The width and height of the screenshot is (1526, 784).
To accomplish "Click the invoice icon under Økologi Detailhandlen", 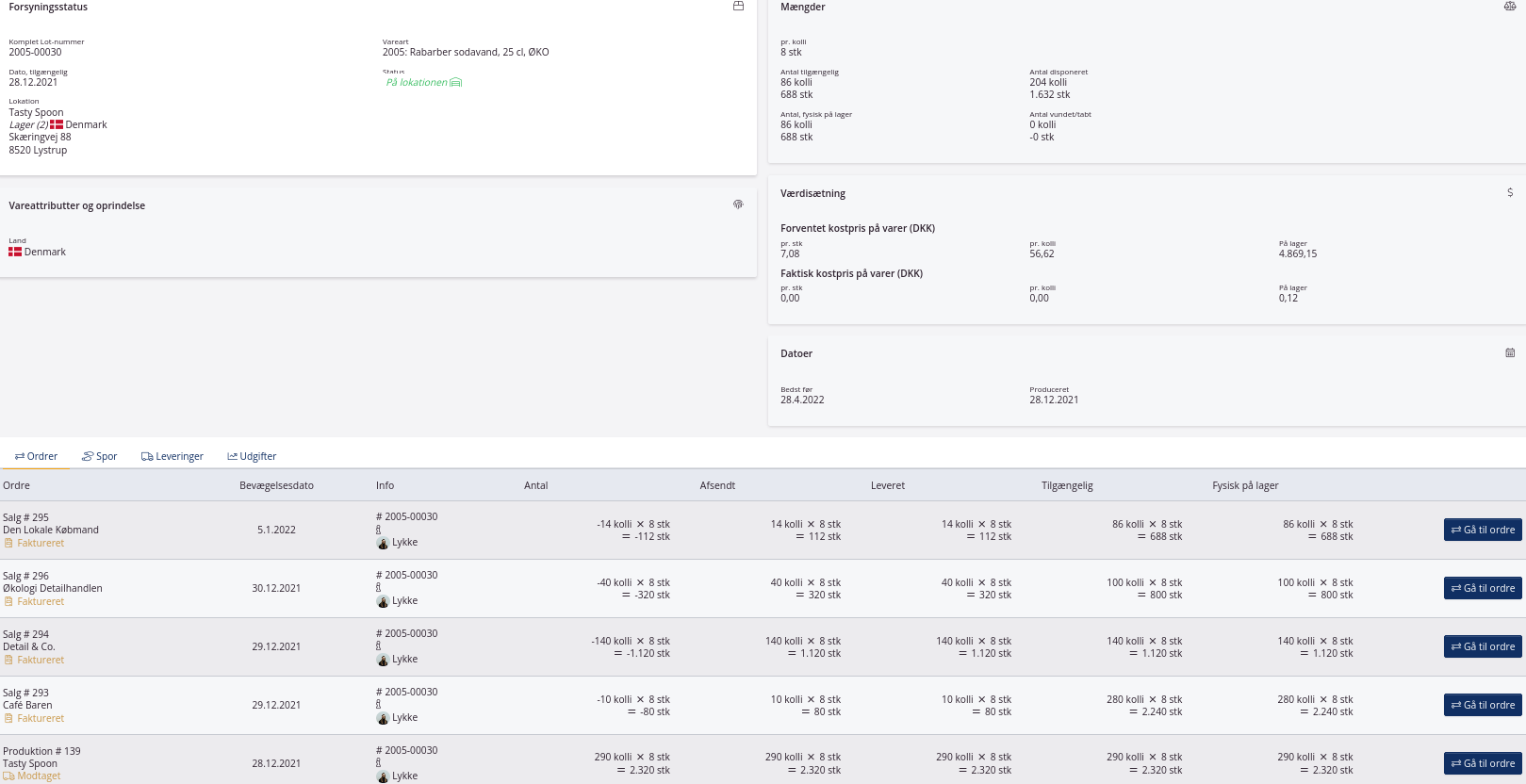I will pyautogui.click(x=8, y=601).
